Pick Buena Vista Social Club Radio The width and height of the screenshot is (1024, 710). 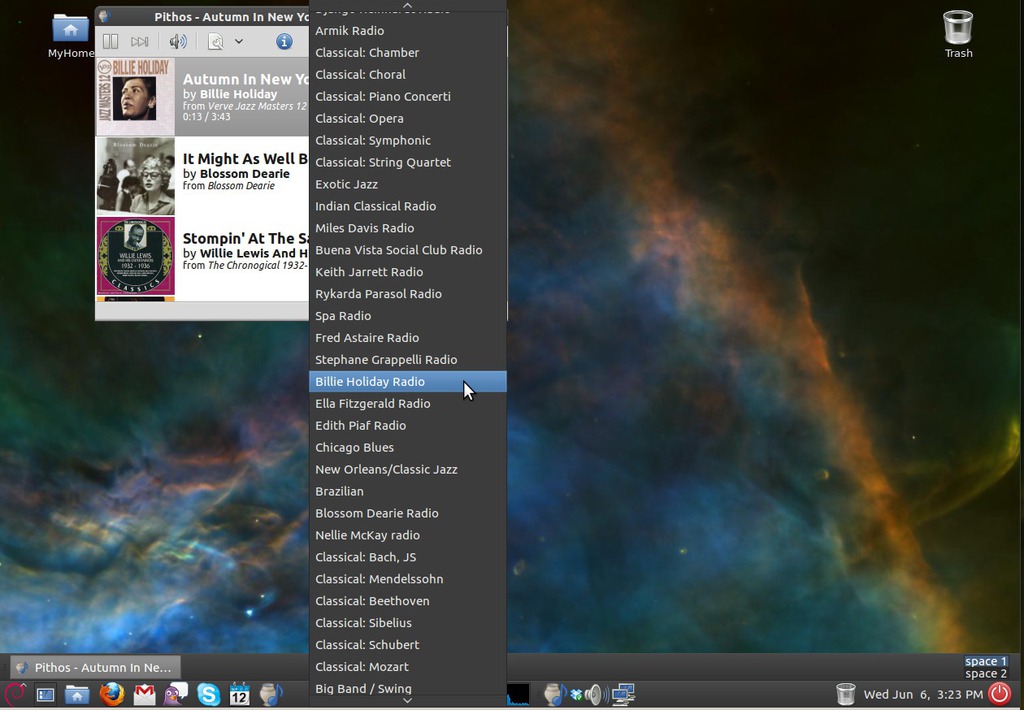pyautogui.click(x=408, y=250)
